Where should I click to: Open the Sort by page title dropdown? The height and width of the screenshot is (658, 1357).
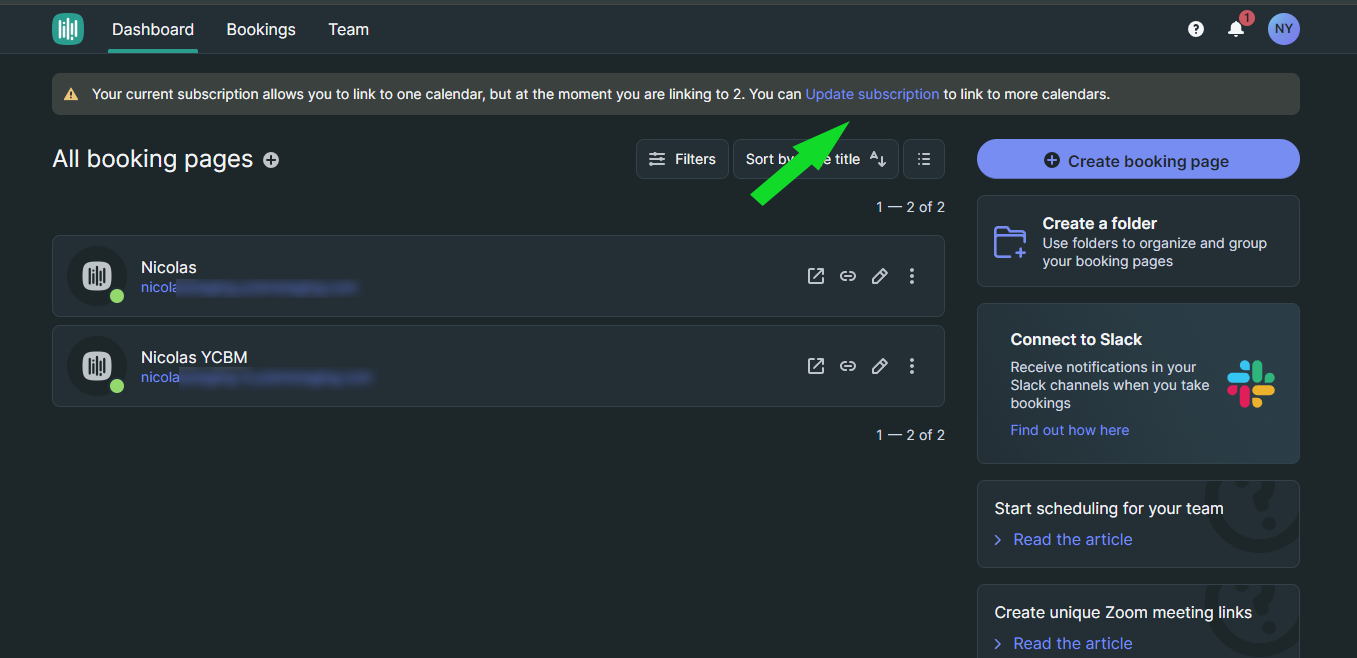click(816, 159)
